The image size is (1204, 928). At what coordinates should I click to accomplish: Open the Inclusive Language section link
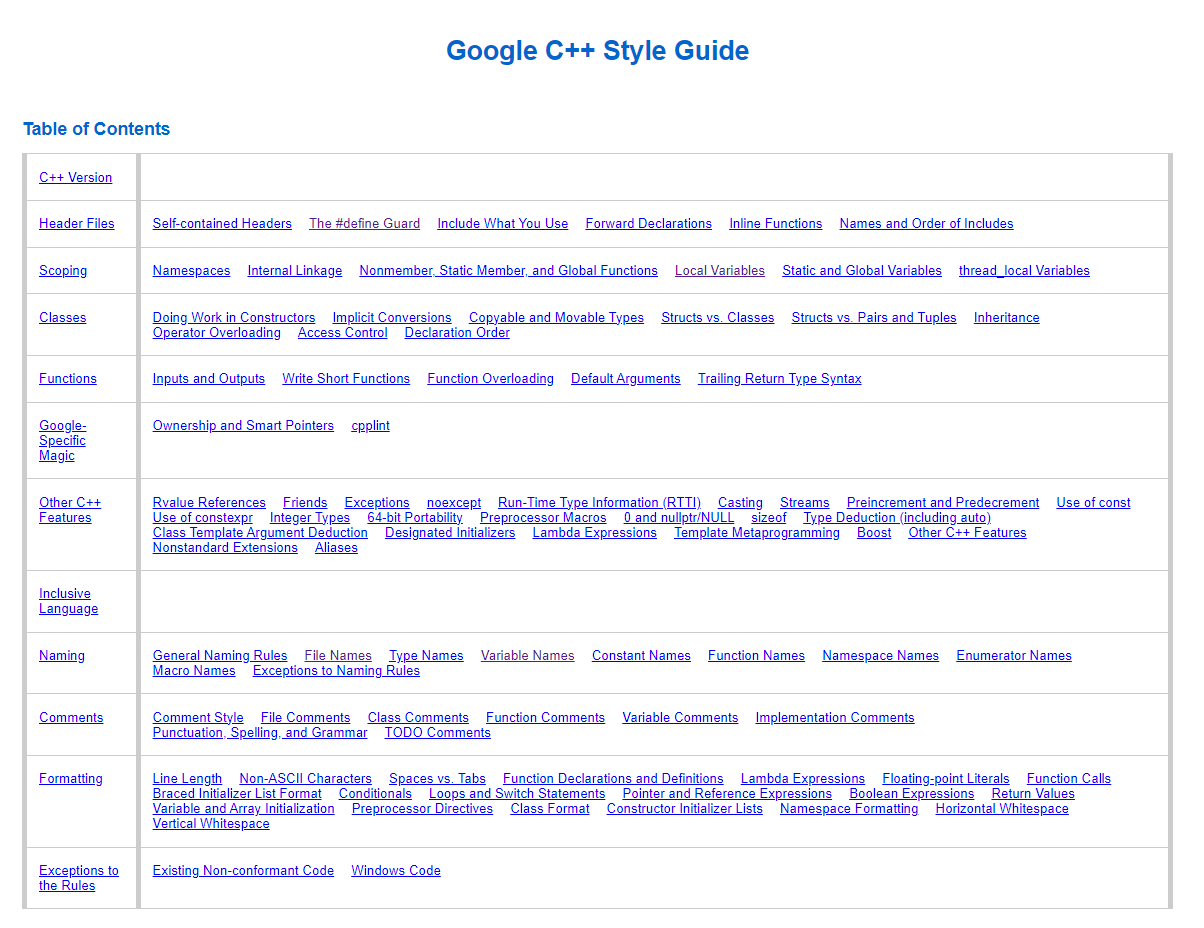pyautogui.click(x=68, y=601)
